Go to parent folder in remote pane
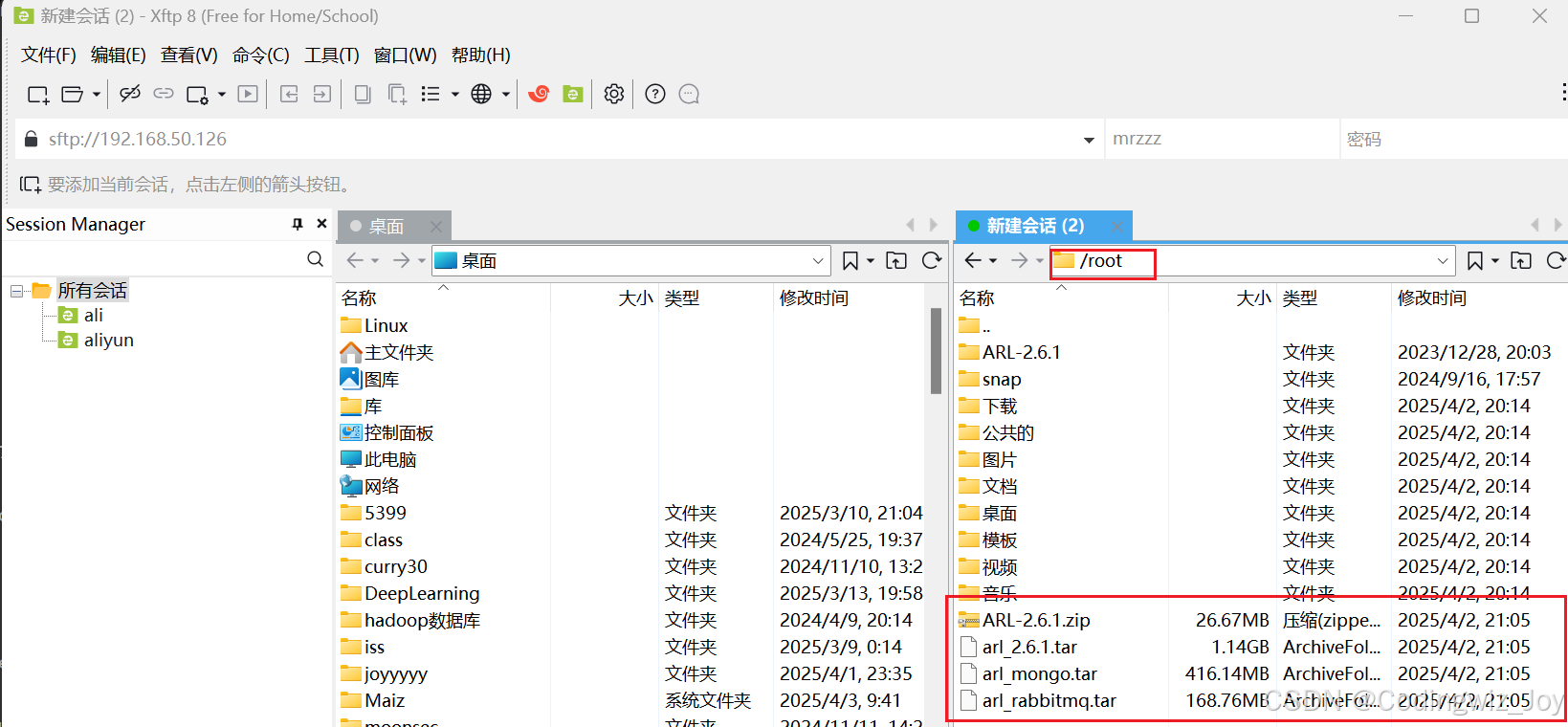Image resolution: width=1568 pixels, height=727 pixels. pos(1521,260)
